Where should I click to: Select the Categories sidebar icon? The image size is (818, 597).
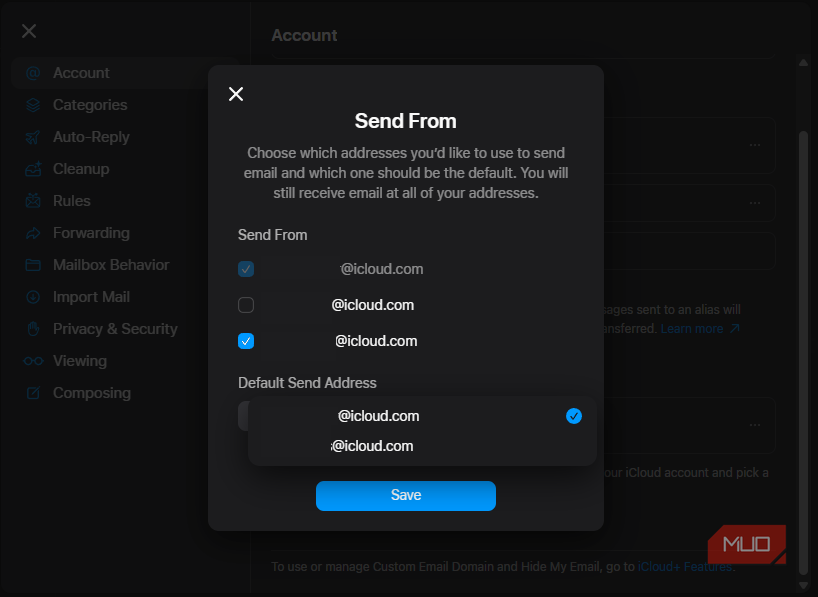(32, 104)
